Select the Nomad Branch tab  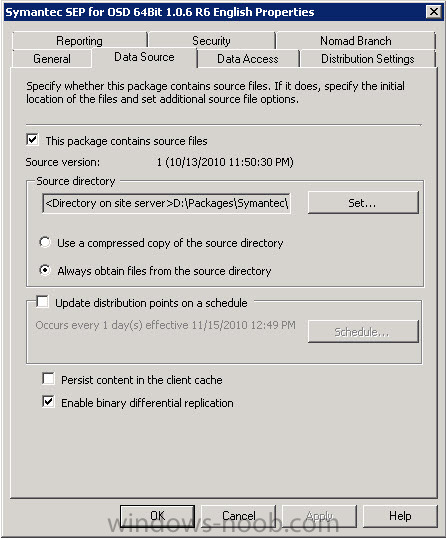tap(356, 41)
